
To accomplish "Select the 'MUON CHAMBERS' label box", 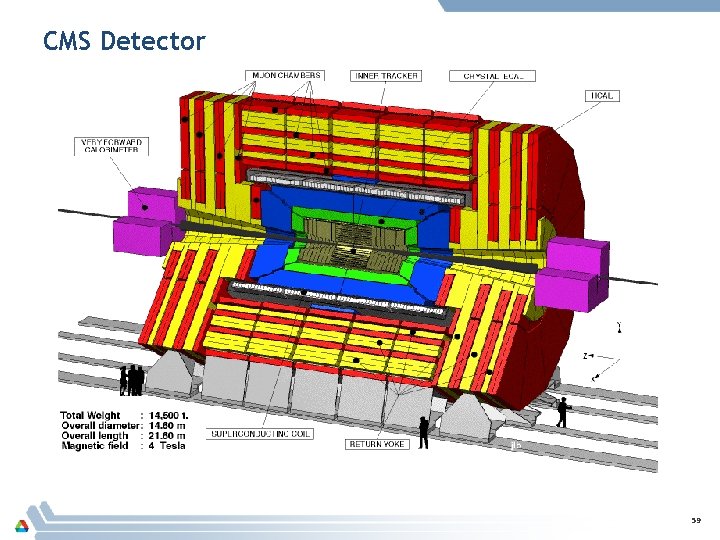I will (285, 76).
